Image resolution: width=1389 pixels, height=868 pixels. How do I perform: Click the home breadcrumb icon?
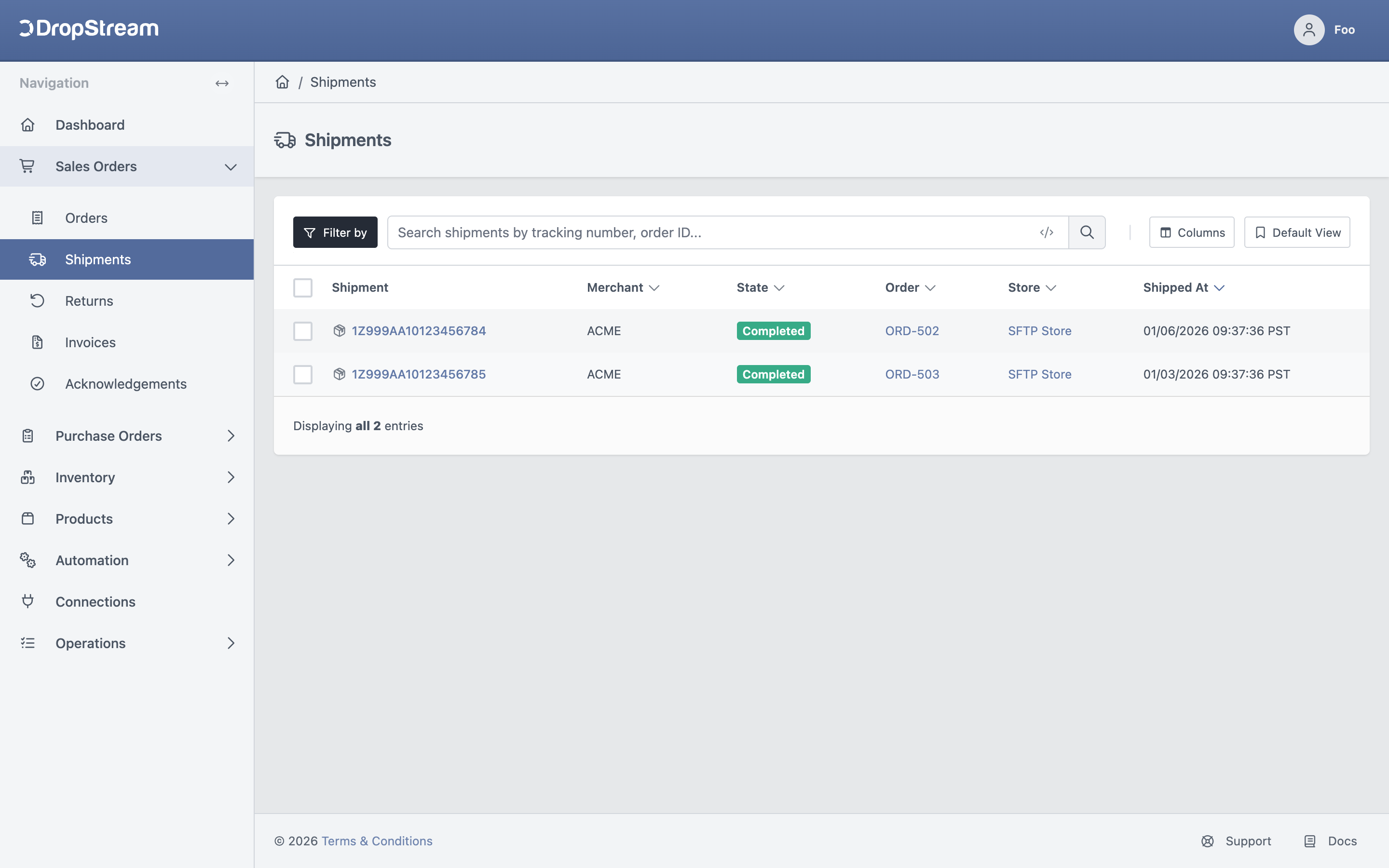(283, 82)
